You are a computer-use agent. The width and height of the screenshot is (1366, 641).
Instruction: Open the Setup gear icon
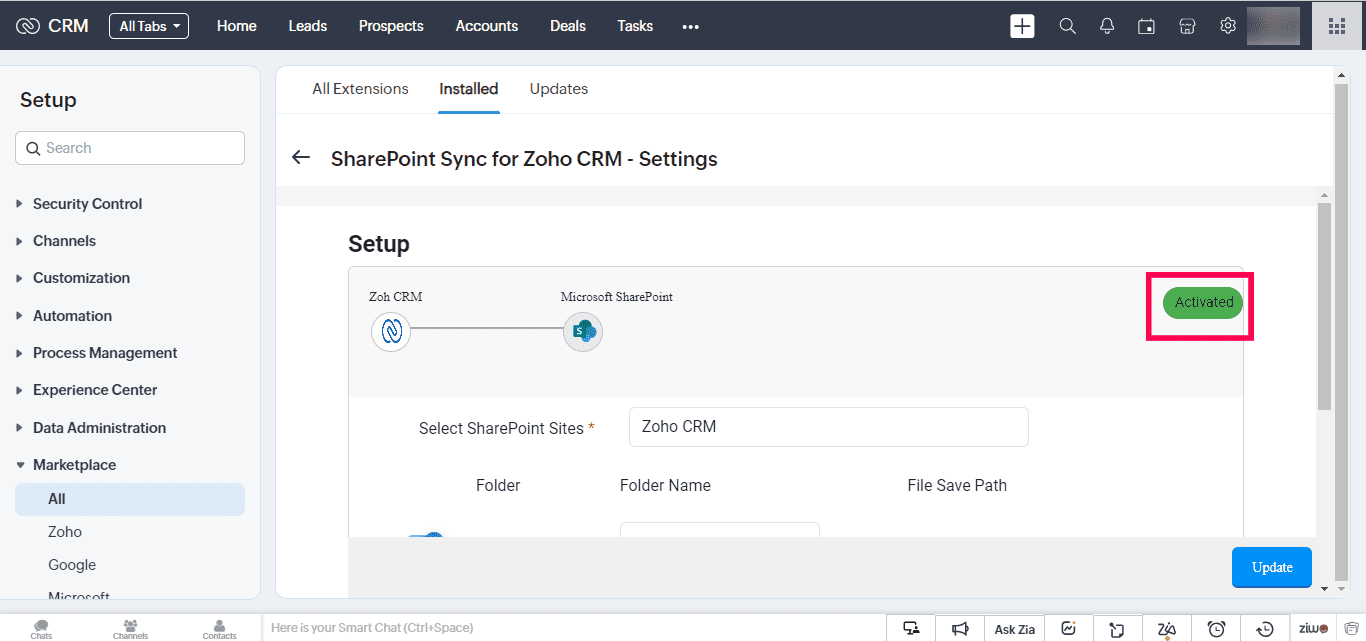(1228, 26)
